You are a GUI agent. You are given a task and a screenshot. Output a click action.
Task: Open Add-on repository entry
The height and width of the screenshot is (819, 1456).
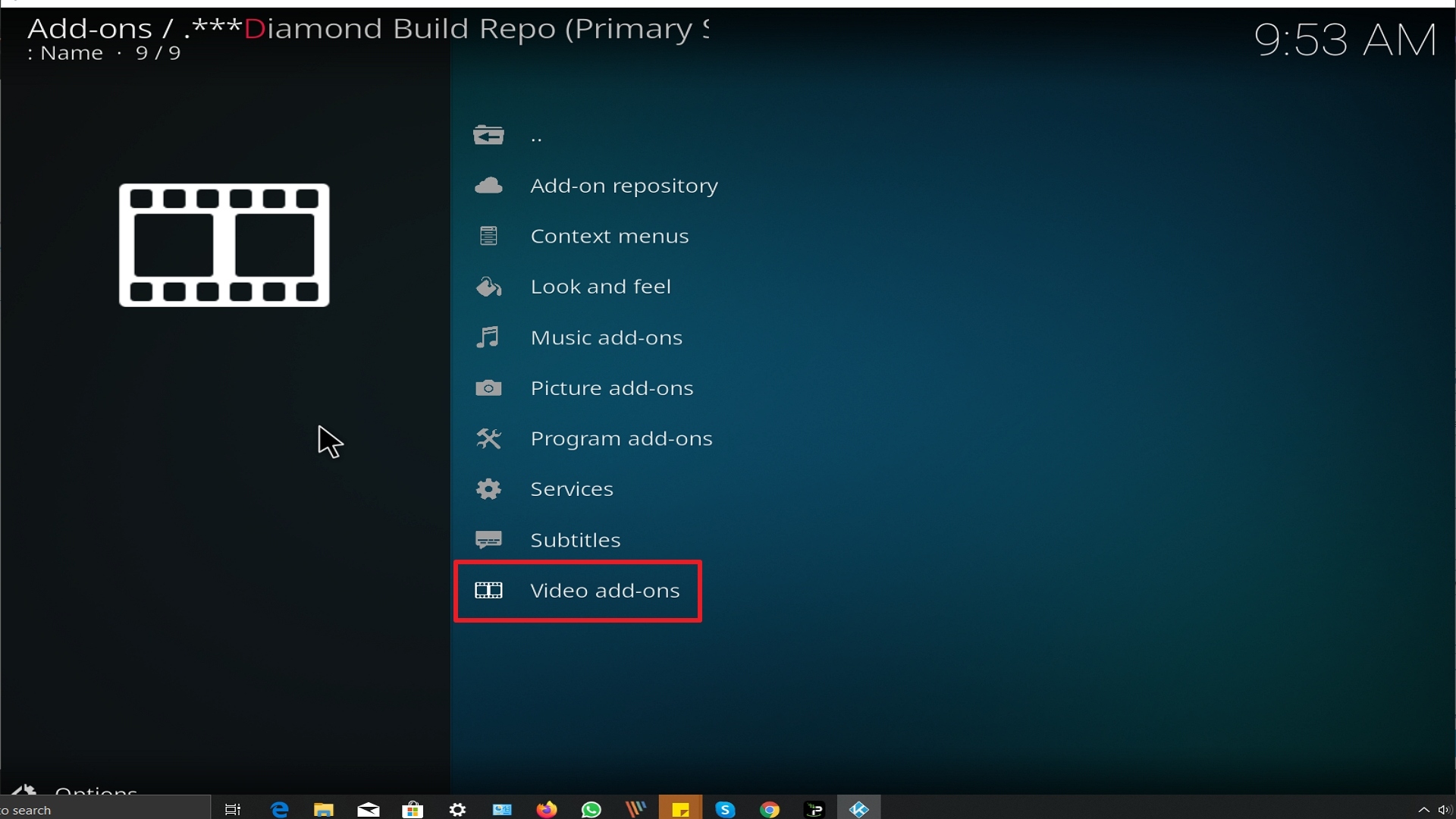[623, 186]
